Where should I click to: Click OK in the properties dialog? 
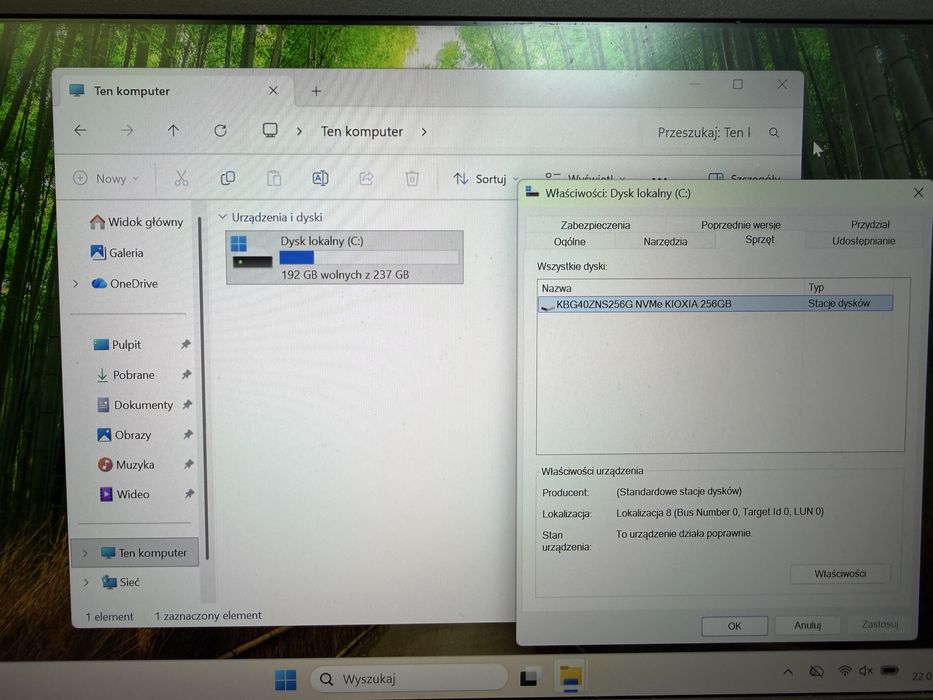pos(734,626)
